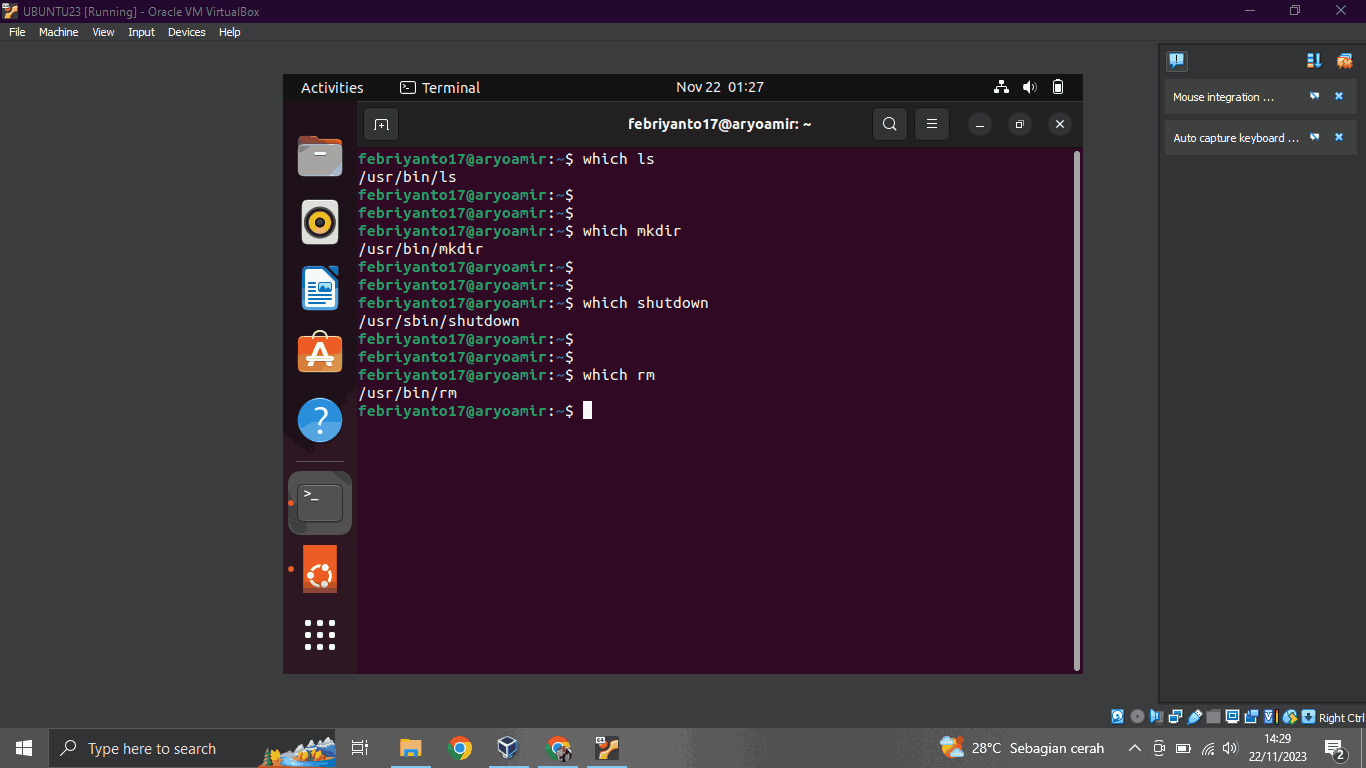Viewport: 1366px width, 768px height.
Task: Click the sort notifications icon
Action: 1314,60
